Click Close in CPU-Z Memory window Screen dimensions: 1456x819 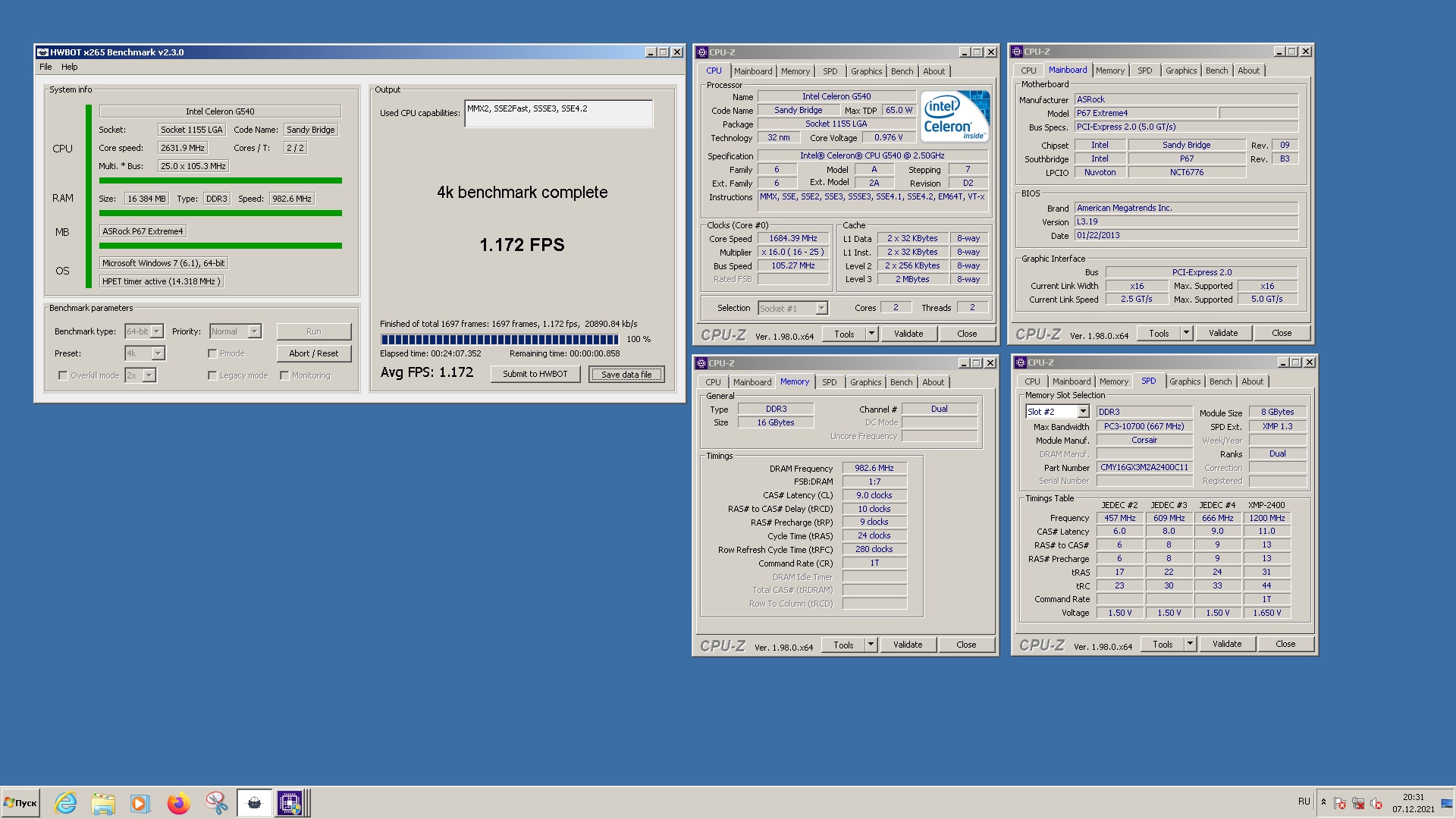point(966,645)
